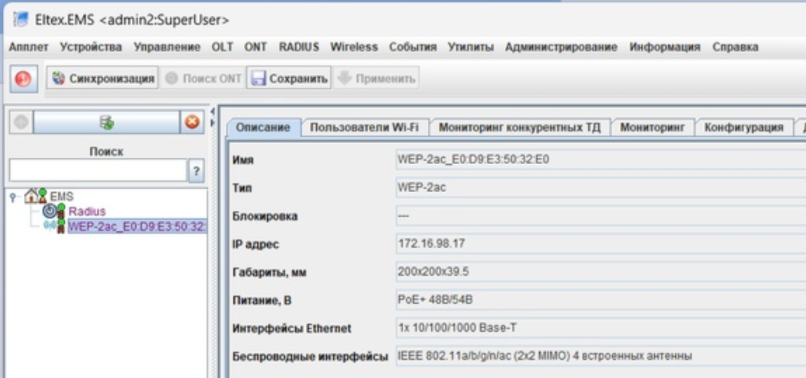Click the Имя field value

(x=600, y=159)
